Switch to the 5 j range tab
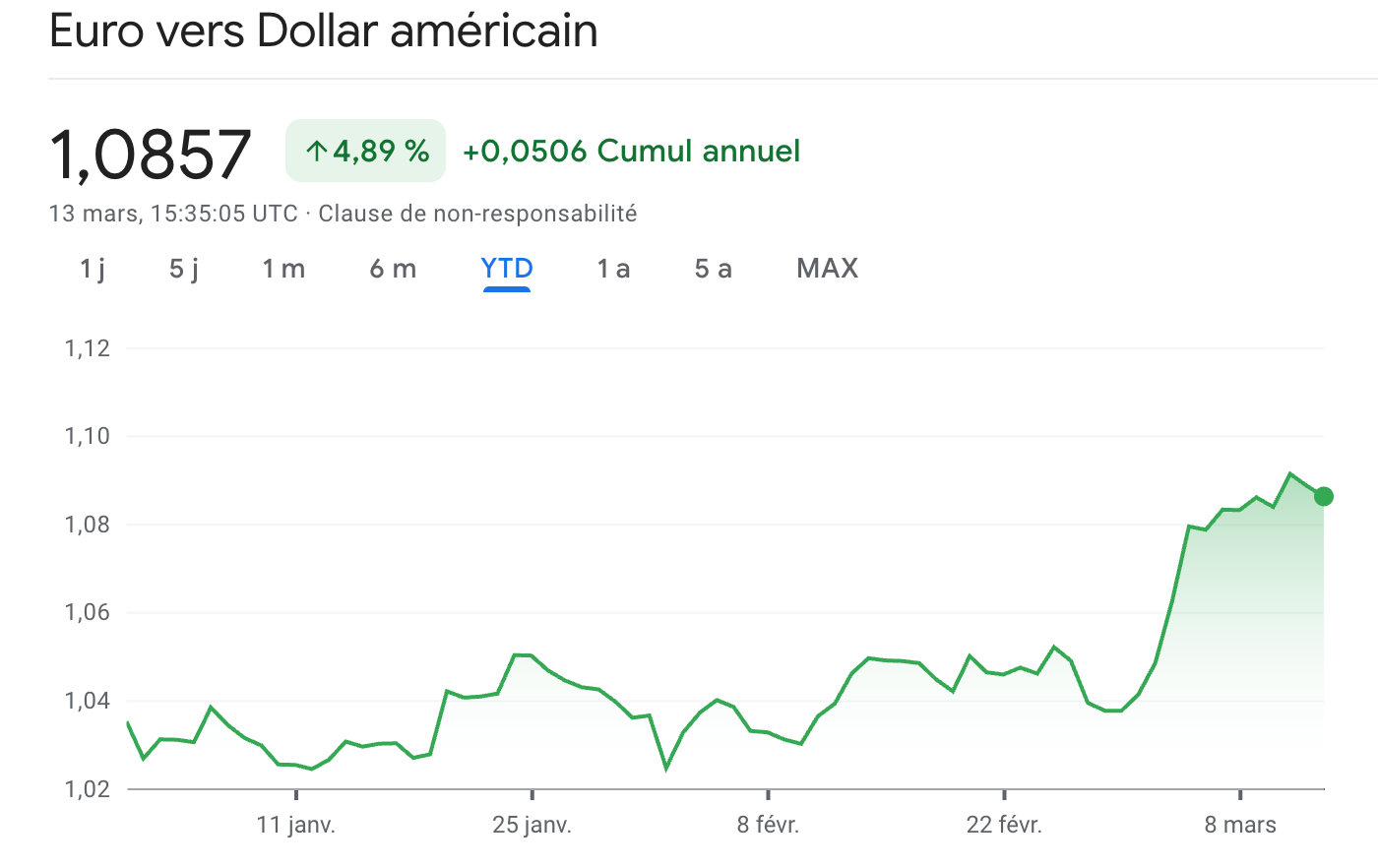 (x=184, y=269)
